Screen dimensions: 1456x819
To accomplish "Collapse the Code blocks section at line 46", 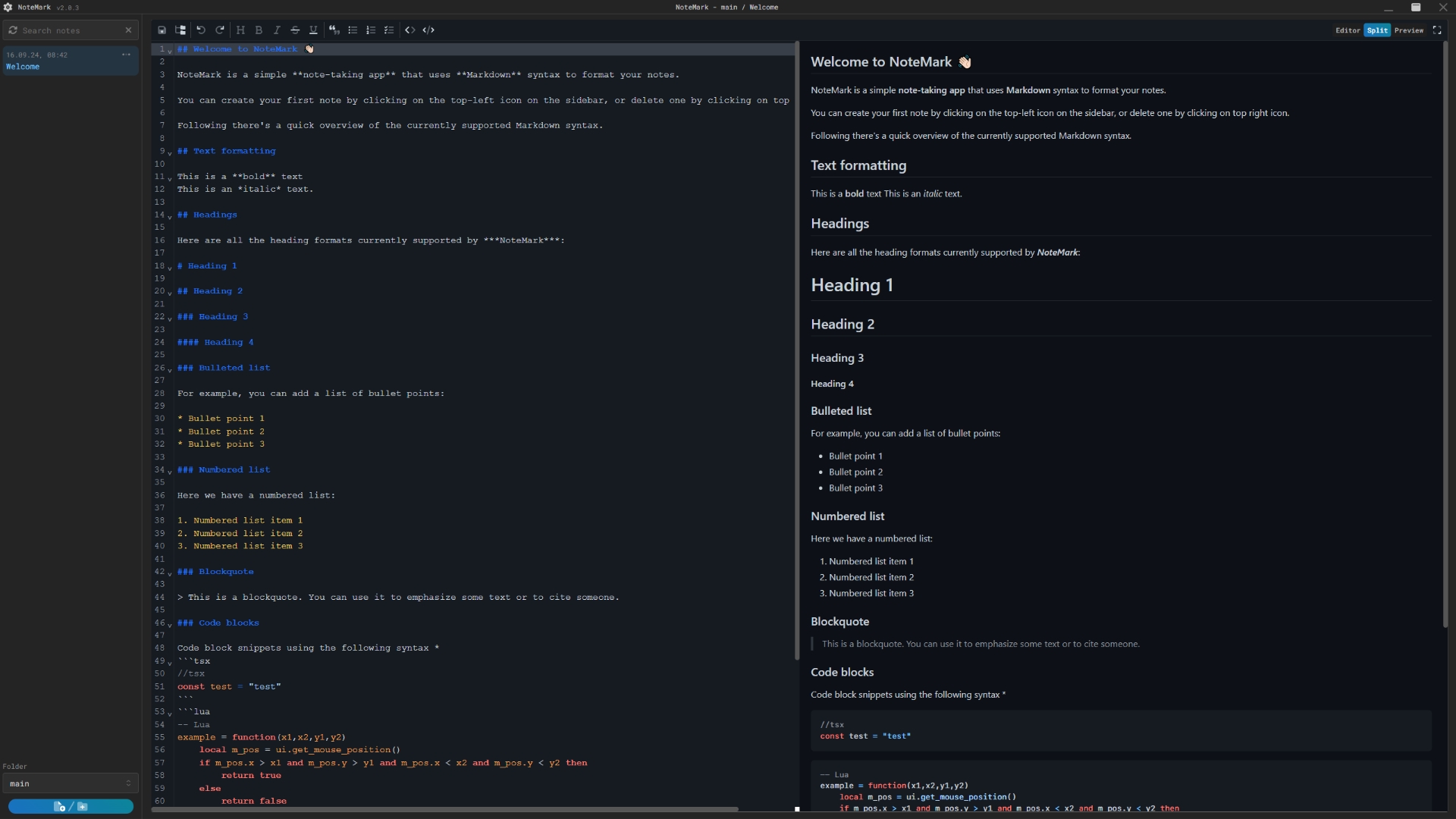I will click(170, 624).
